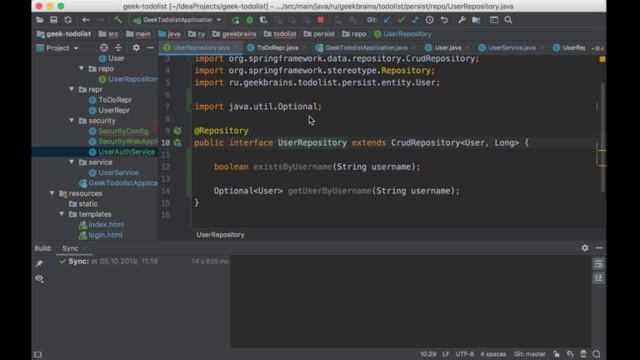
Task: Switch to the User.java tab
Action: click(447, 48)
